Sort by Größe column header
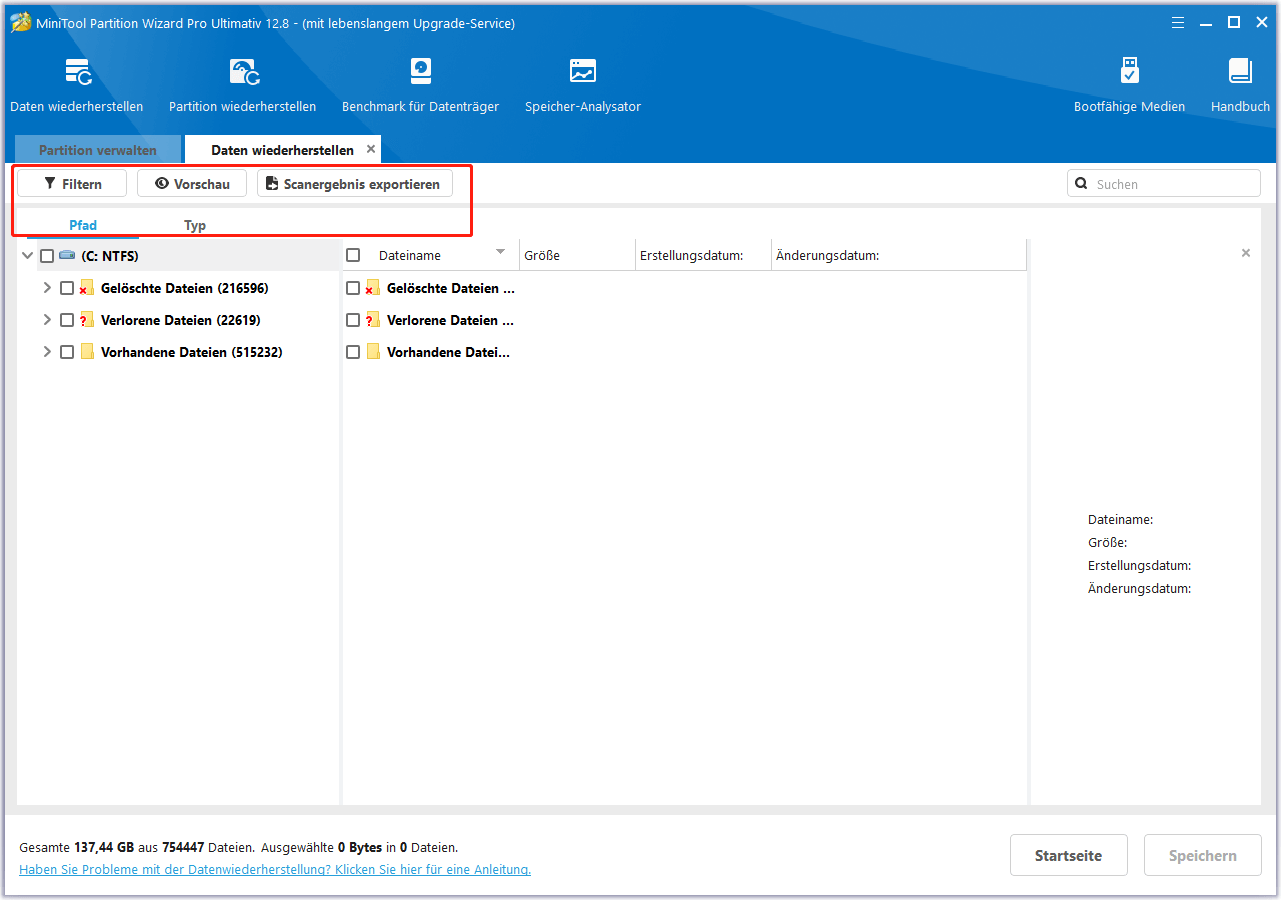1281x900 pixels. (577, 255)
